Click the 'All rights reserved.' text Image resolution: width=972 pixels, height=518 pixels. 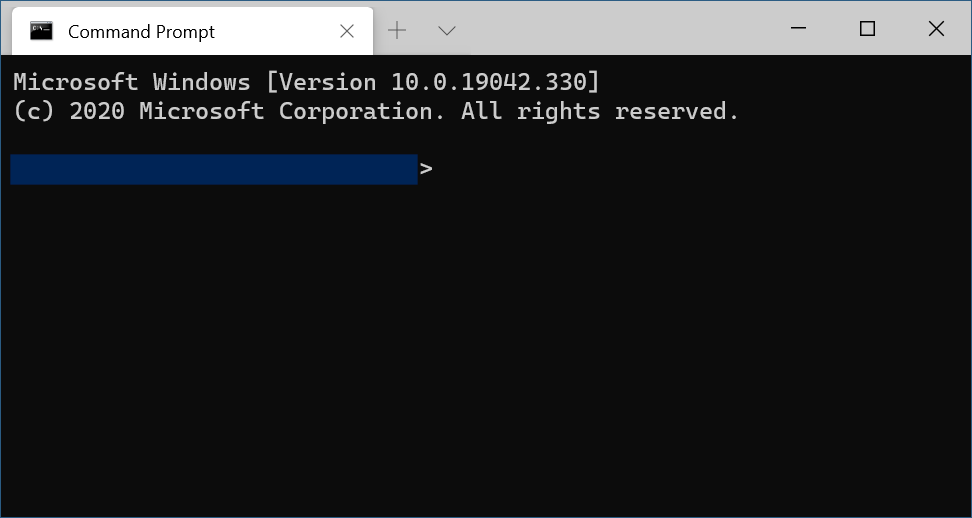(x=600, y=111)
